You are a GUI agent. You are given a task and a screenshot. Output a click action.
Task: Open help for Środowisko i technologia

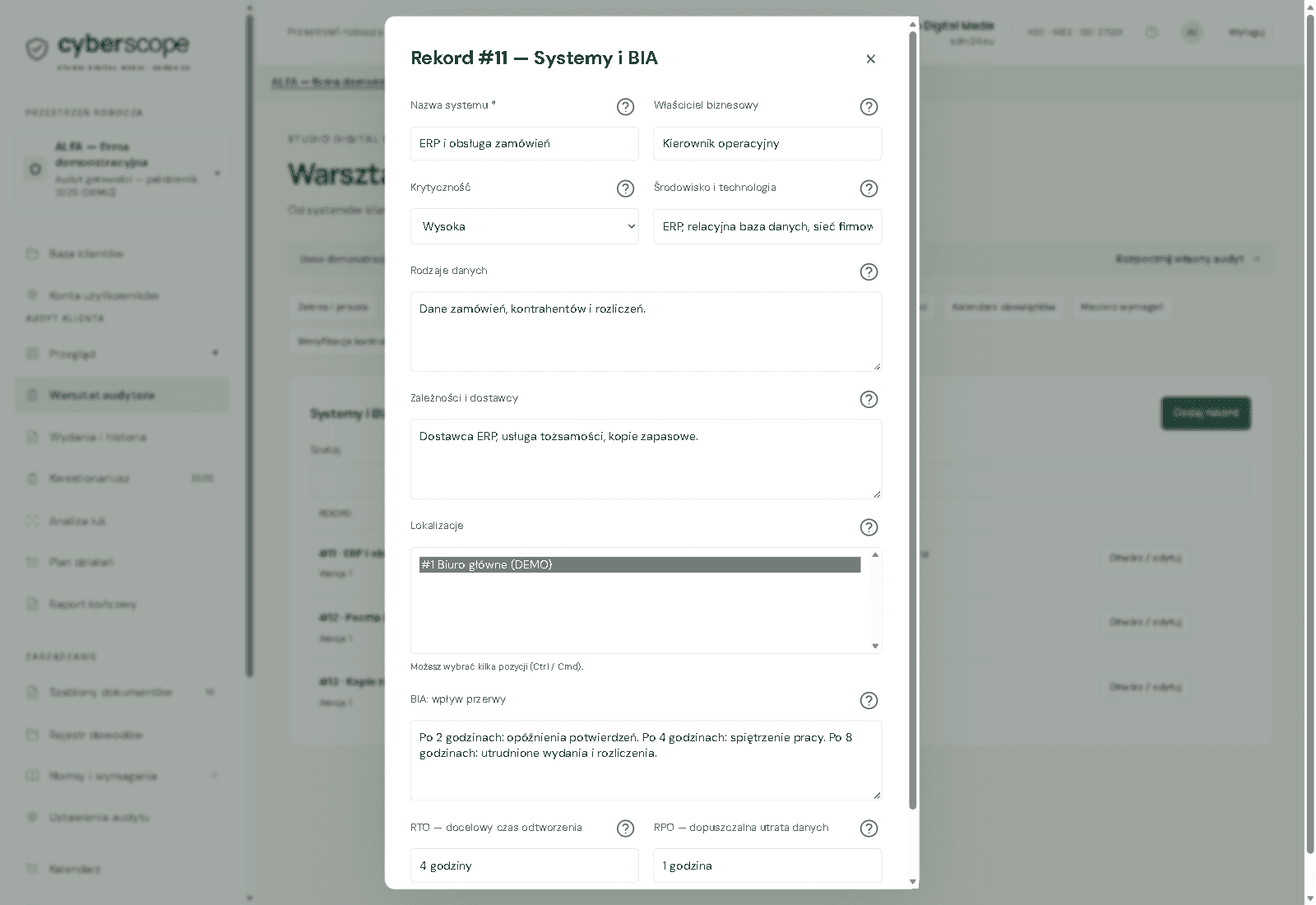point(869,188)
